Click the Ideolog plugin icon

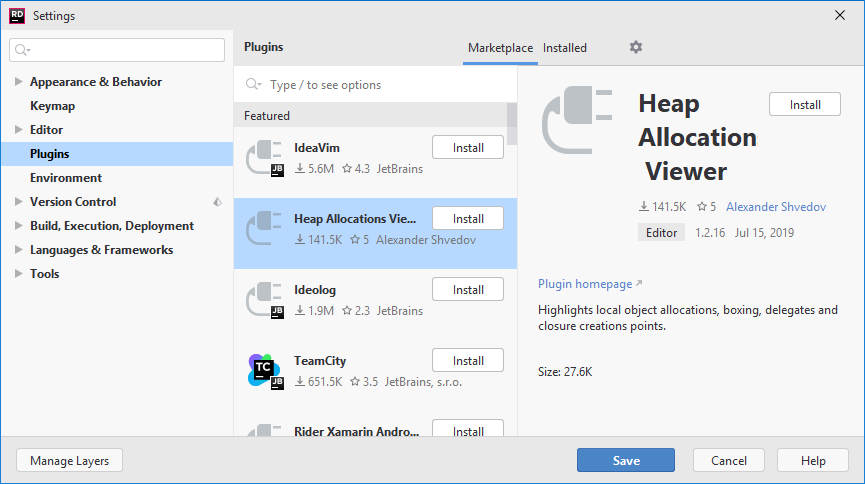tap(265, 300)
